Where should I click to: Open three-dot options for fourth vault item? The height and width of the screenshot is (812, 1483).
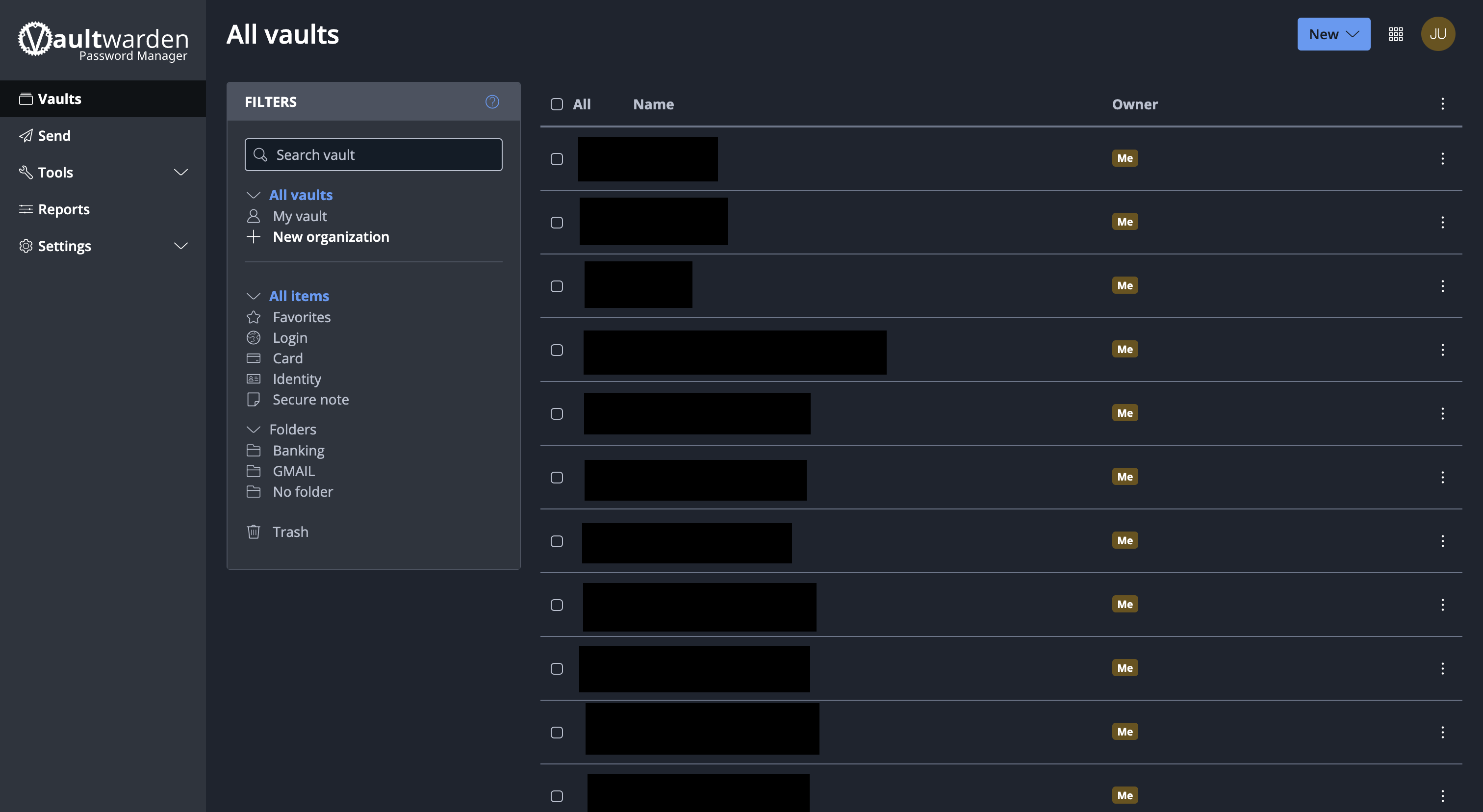point(1442,350)
